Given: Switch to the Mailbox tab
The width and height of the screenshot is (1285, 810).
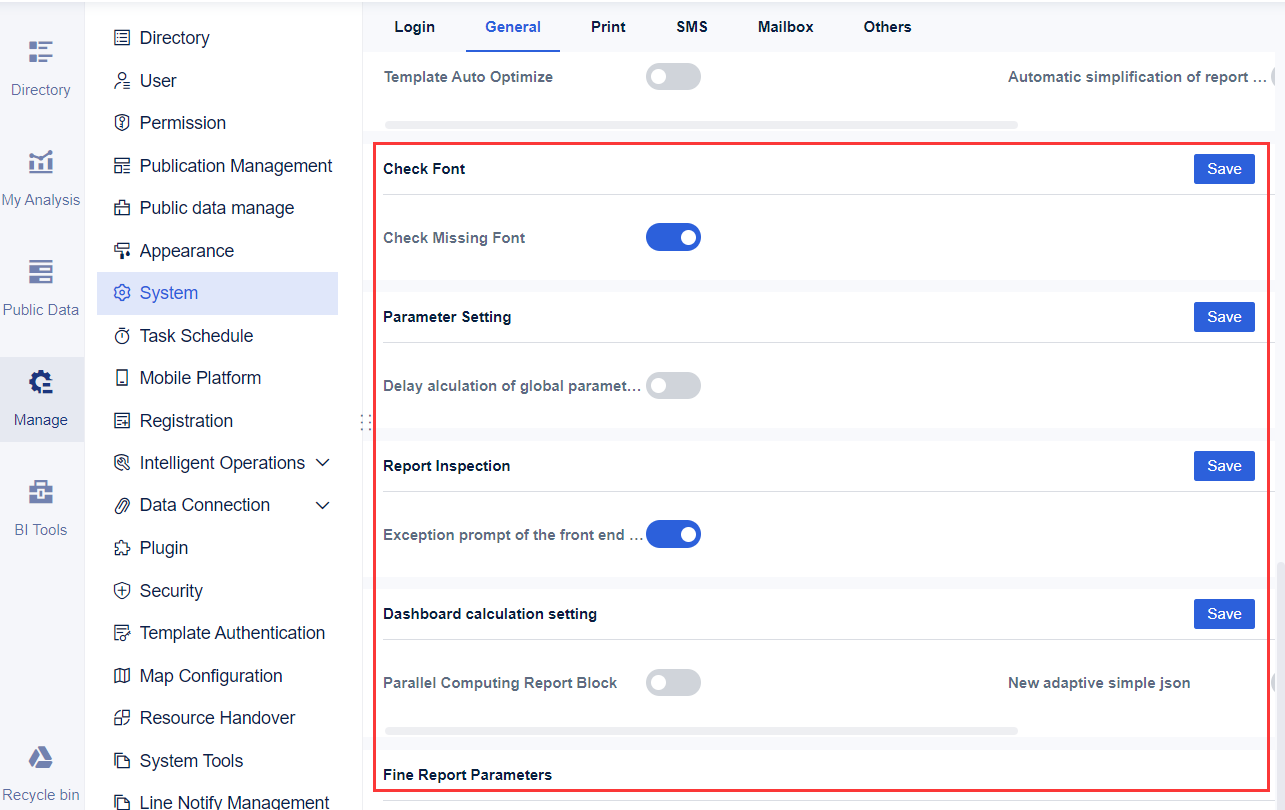Looking at the screenshot, I should tap(785, 27).
